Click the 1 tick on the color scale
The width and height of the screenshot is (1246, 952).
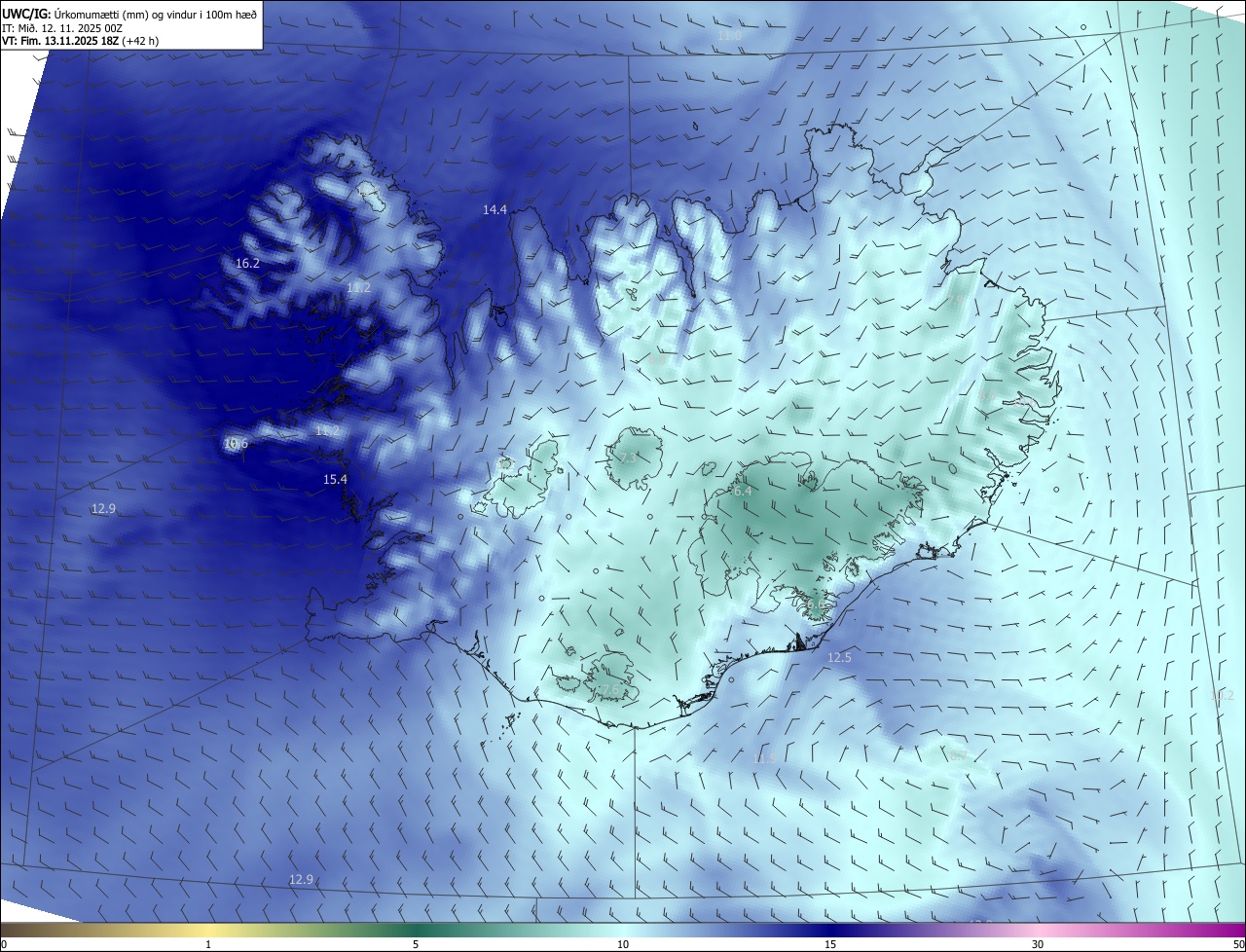(208, 944)
